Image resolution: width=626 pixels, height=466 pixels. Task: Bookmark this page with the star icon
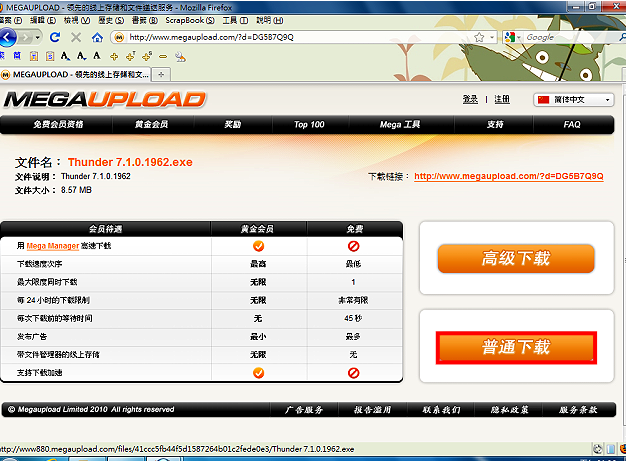point(479,38)
